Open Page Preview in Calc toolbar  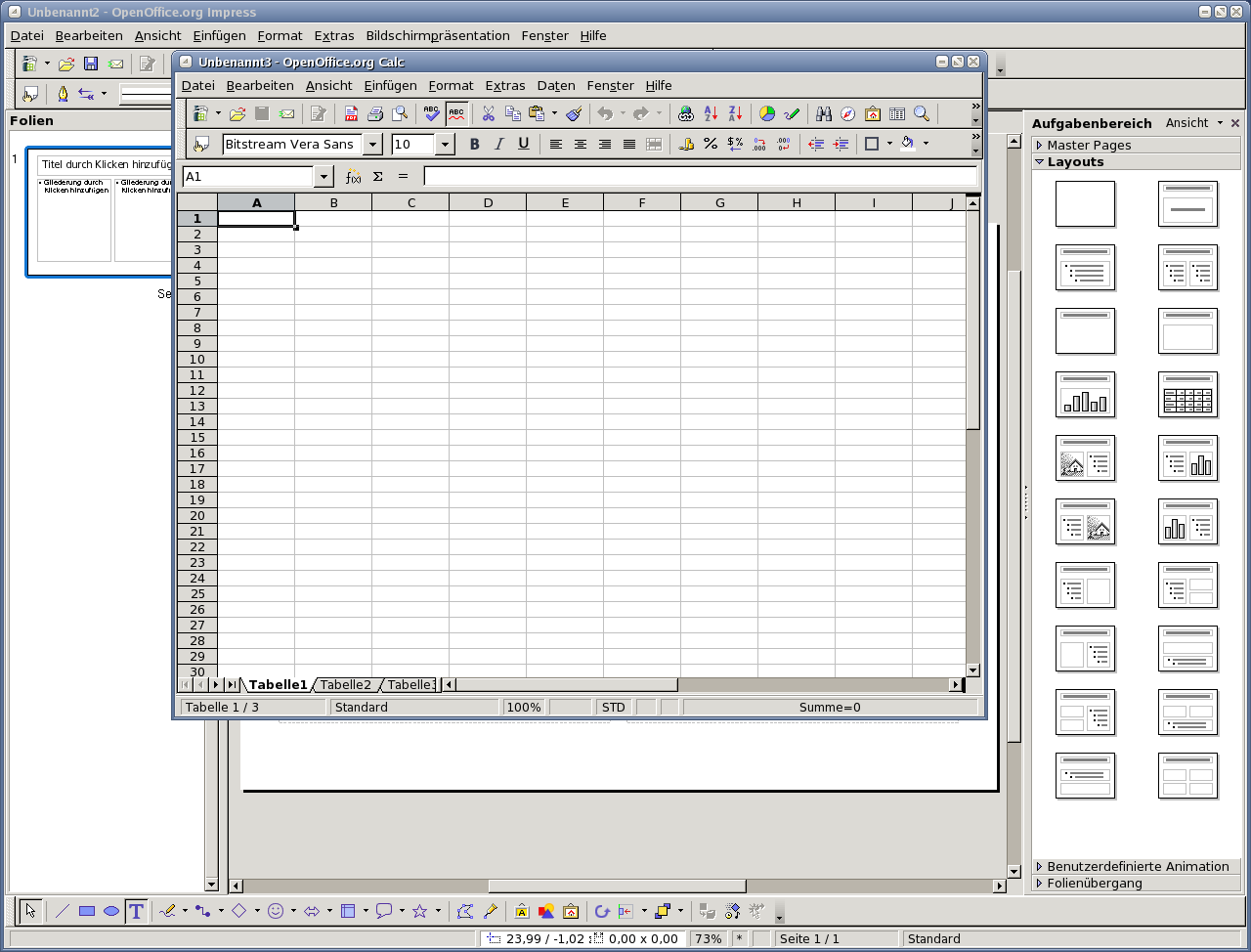click(x=400, y=113)
